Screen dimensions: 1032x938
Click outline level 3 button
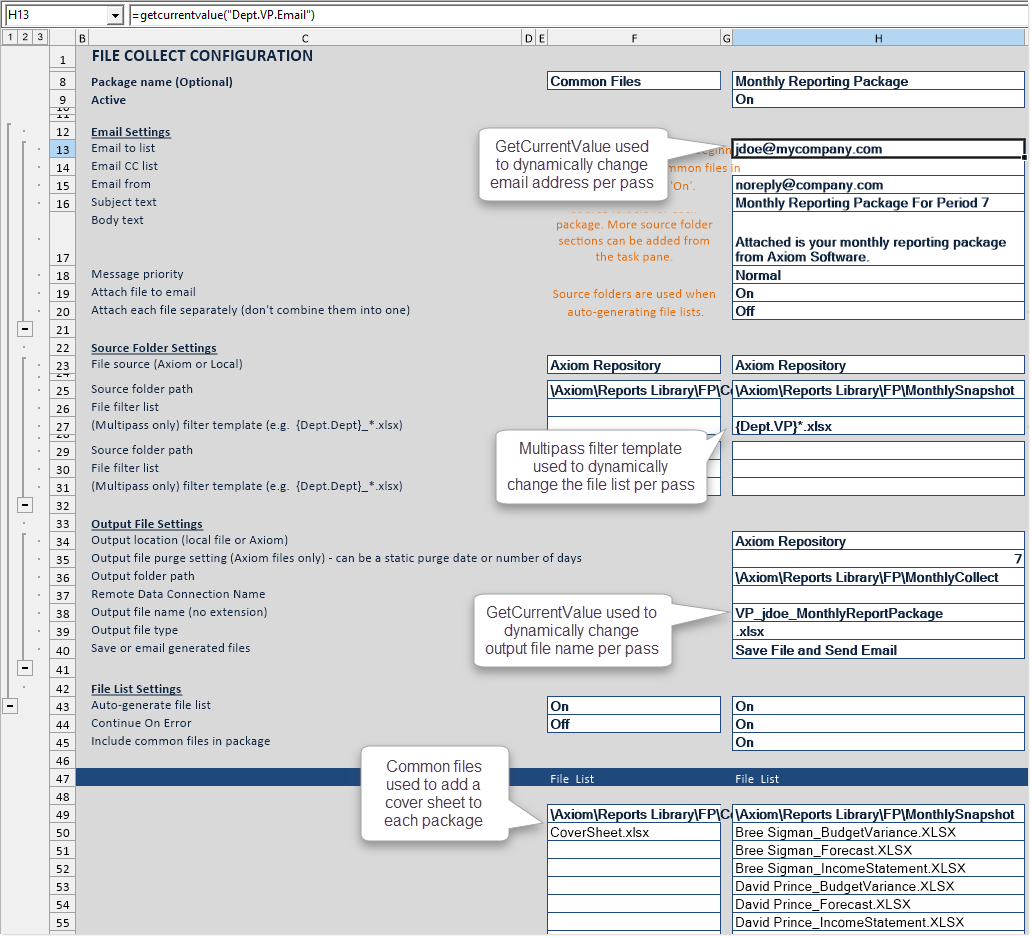(x=39, y=37)
